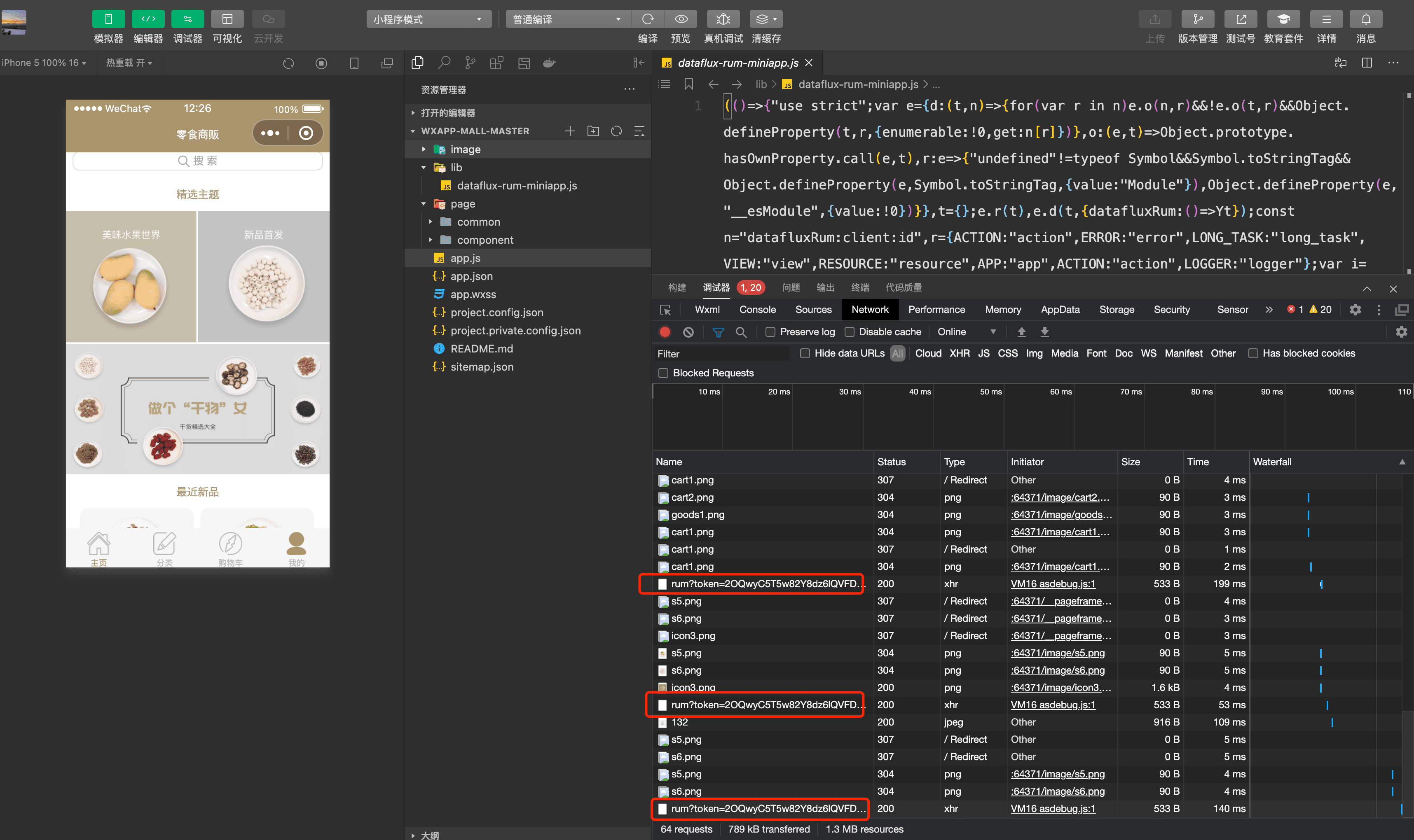Clear the network log

[688, 332]
